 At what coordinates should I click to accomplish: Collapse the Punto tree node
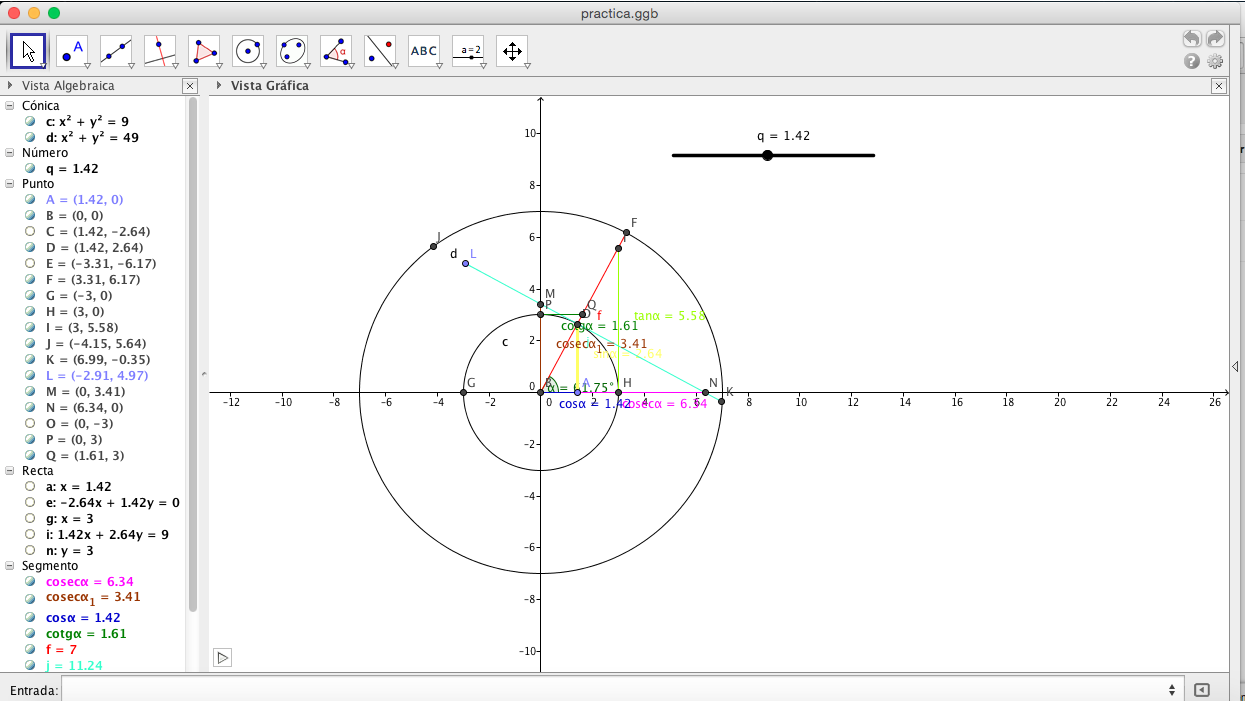tap(9, 183)
